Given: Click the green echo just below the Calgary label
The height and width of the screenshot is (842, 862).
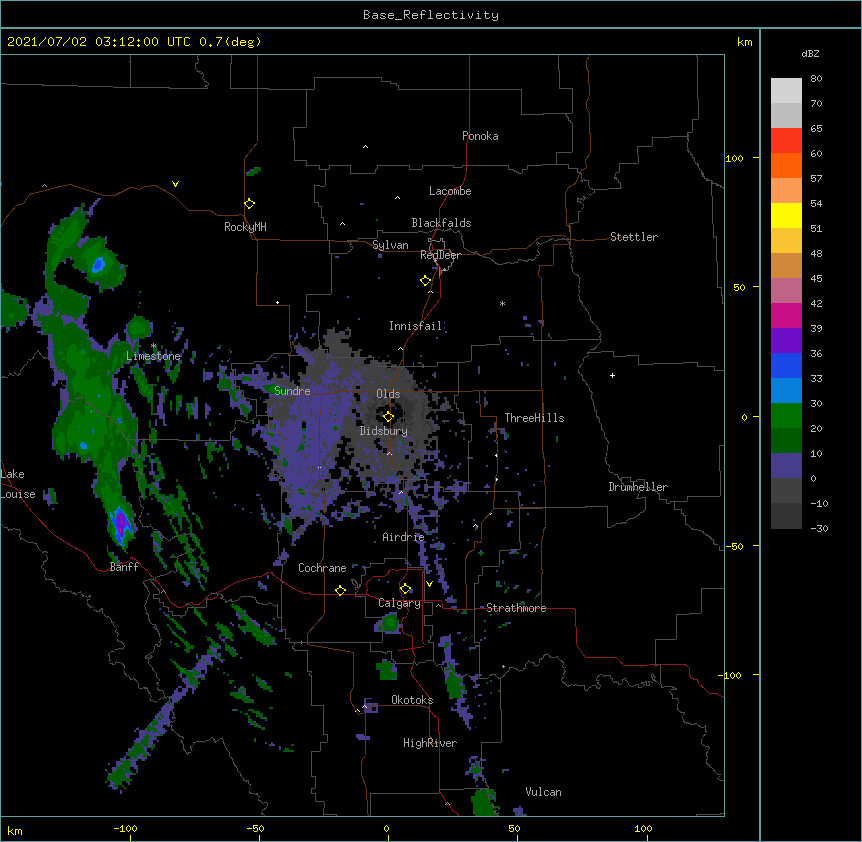Looking at the screenshot, I should (390, 623).
